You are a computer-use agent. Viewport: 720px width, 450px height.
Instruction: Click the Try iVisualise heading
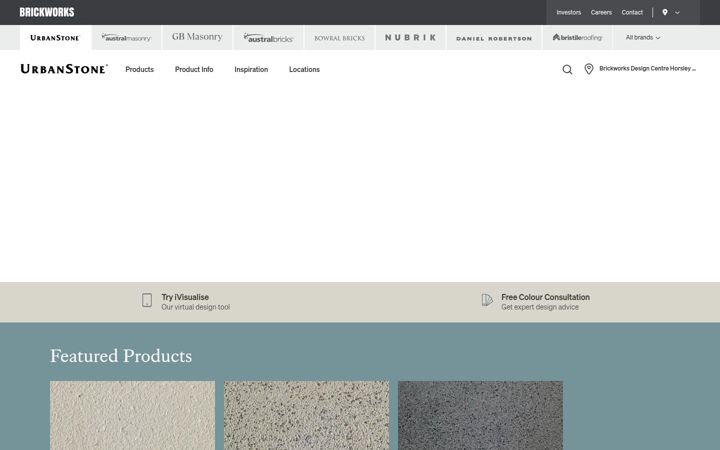click(185, 297)
